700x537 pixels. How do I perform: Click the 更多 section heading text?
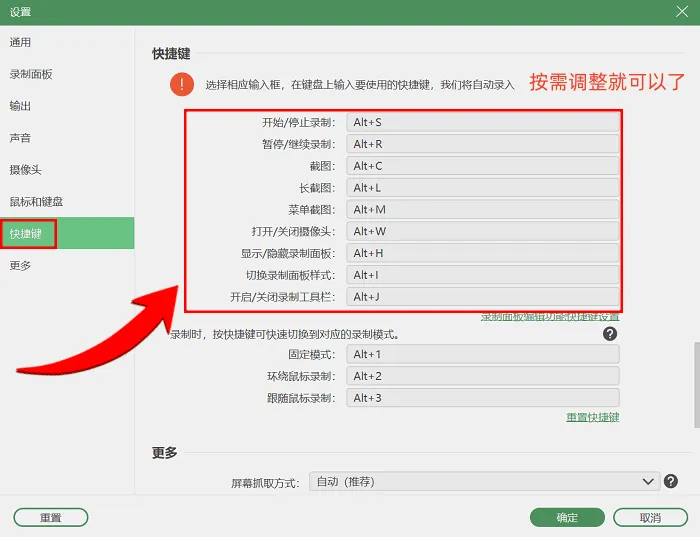165,453
